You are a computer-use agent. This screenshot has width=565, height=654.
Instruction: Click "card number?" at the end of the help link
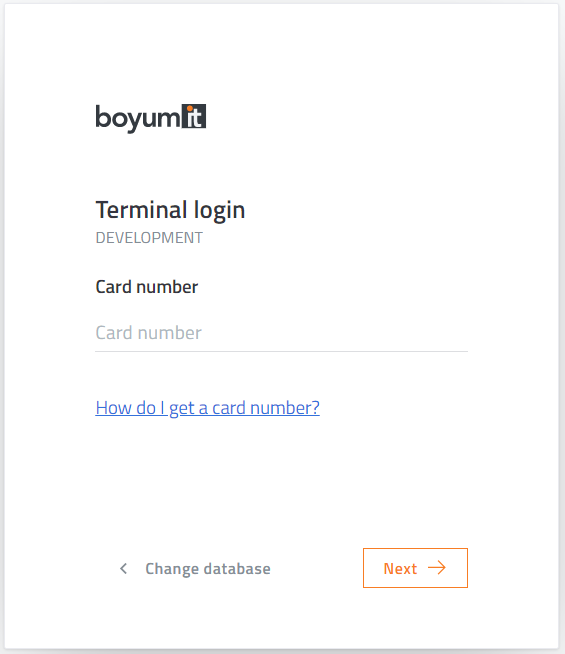click(x=266, y=408)
